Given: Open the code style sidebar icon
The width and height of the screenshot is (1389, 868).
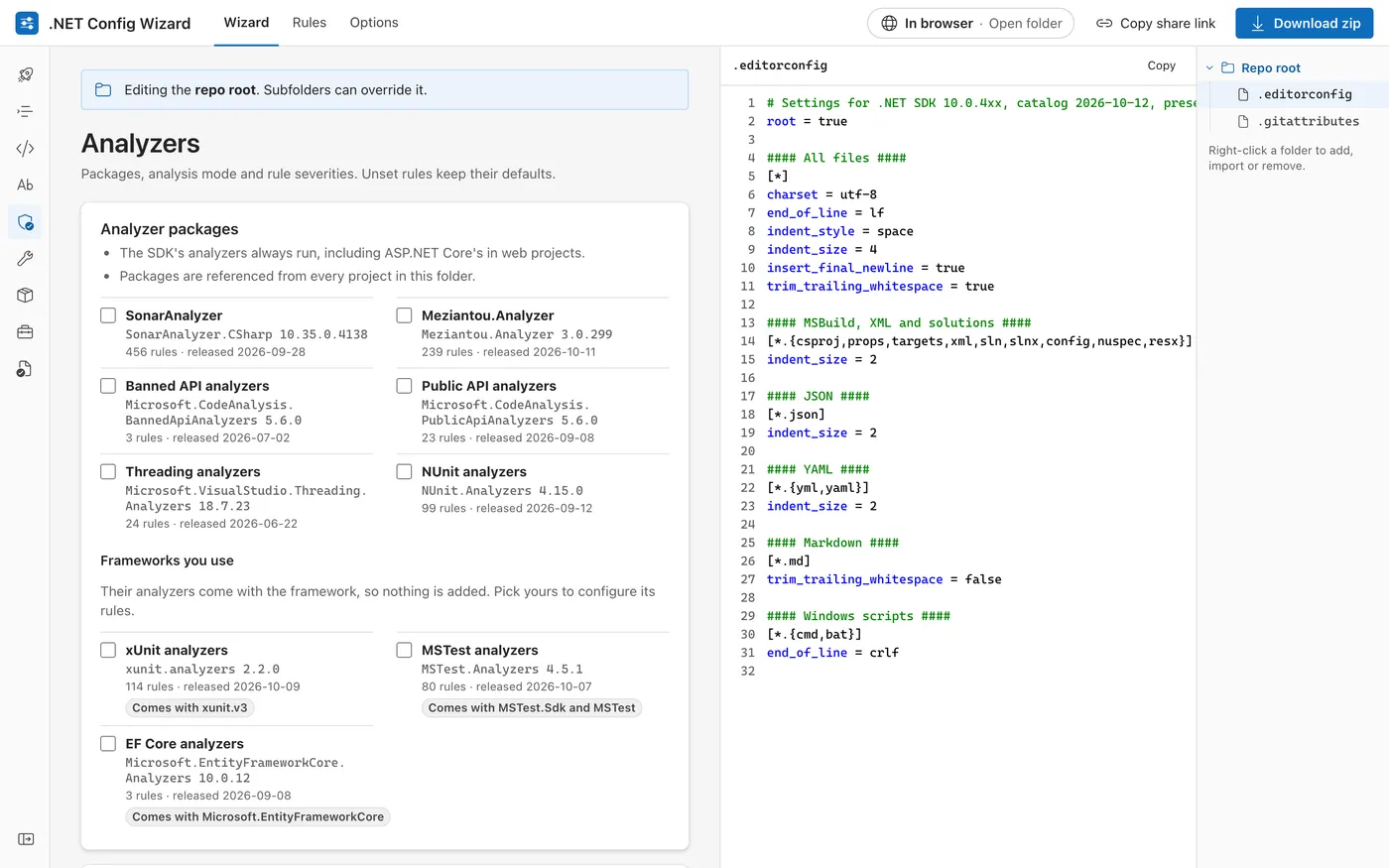Looking at the screenshot, I should pos(26,148).
